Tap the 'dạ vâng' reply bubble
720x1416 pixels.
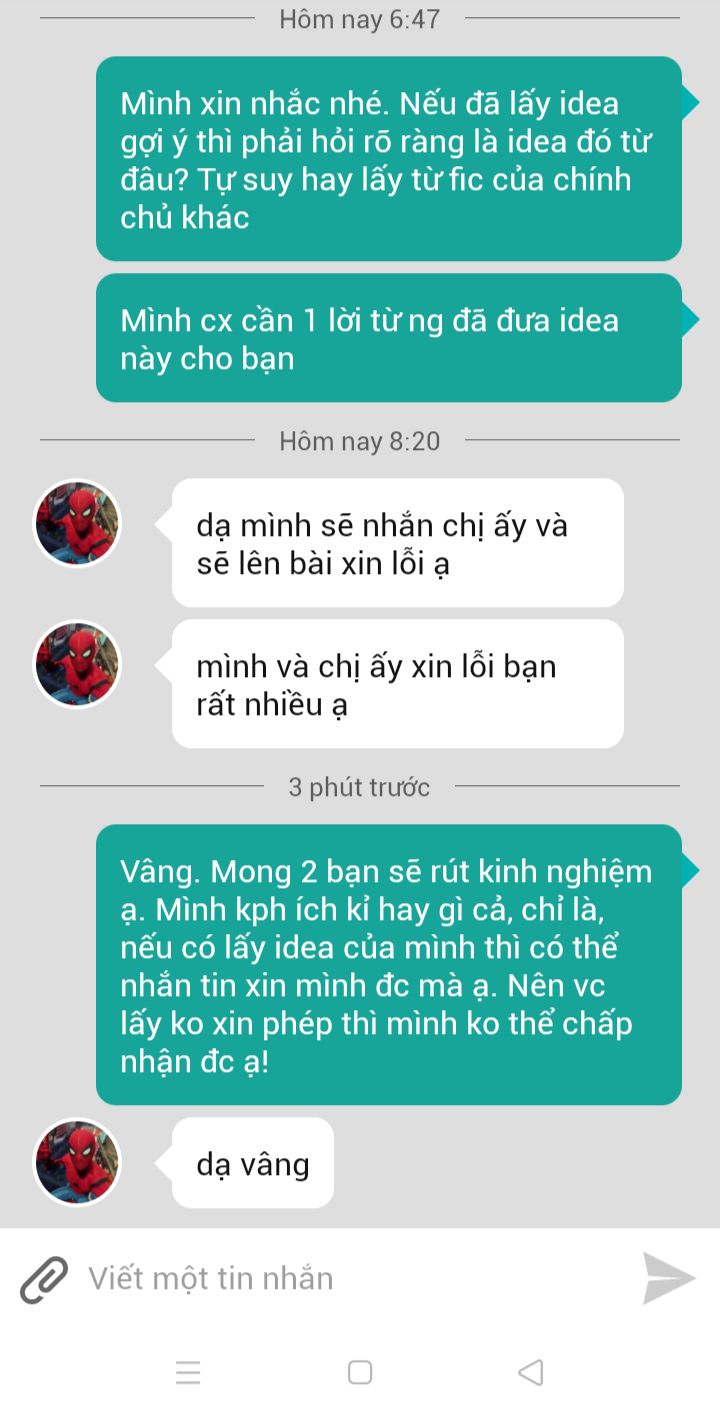pos(253,1163)
